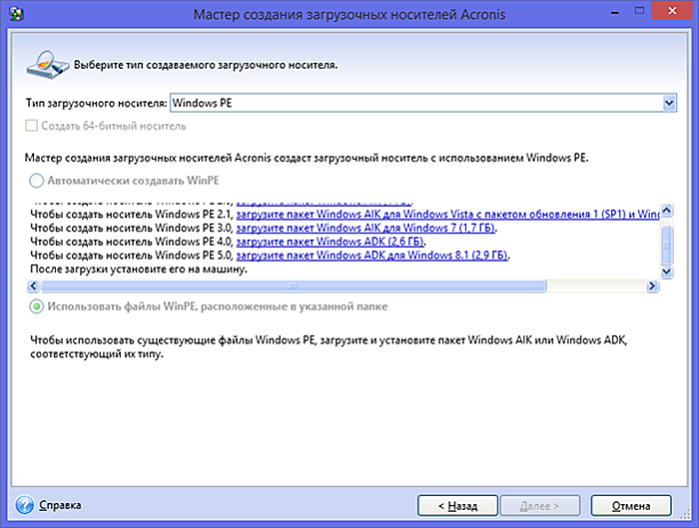Enable the 'Создать 64-битный носитель' checkbox
The width and height of the screenshot is (699, 528).
[x=32, y=126]
